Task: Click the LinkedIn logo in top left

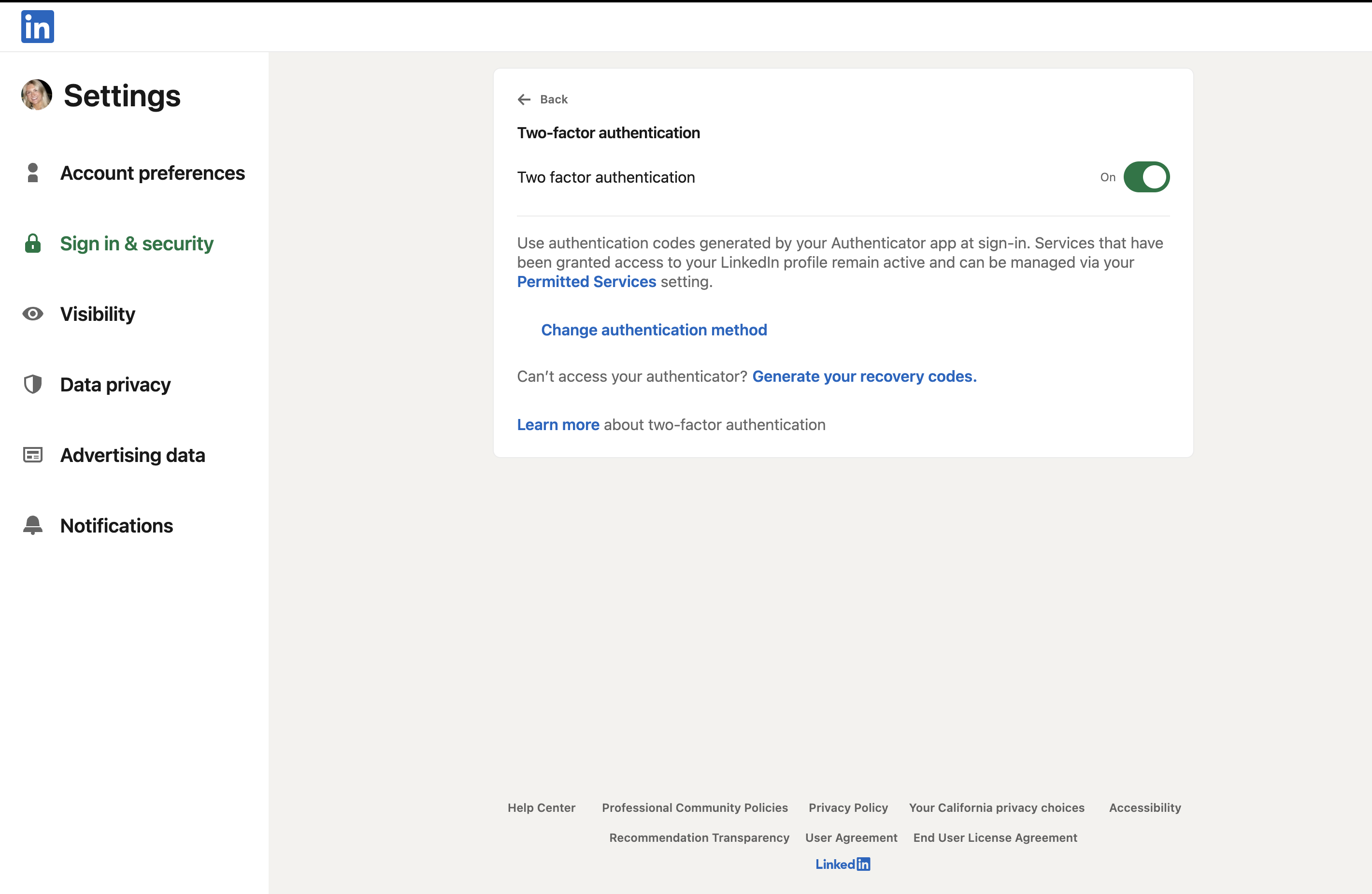Action: pyautogui.click(x=37, y=27)
